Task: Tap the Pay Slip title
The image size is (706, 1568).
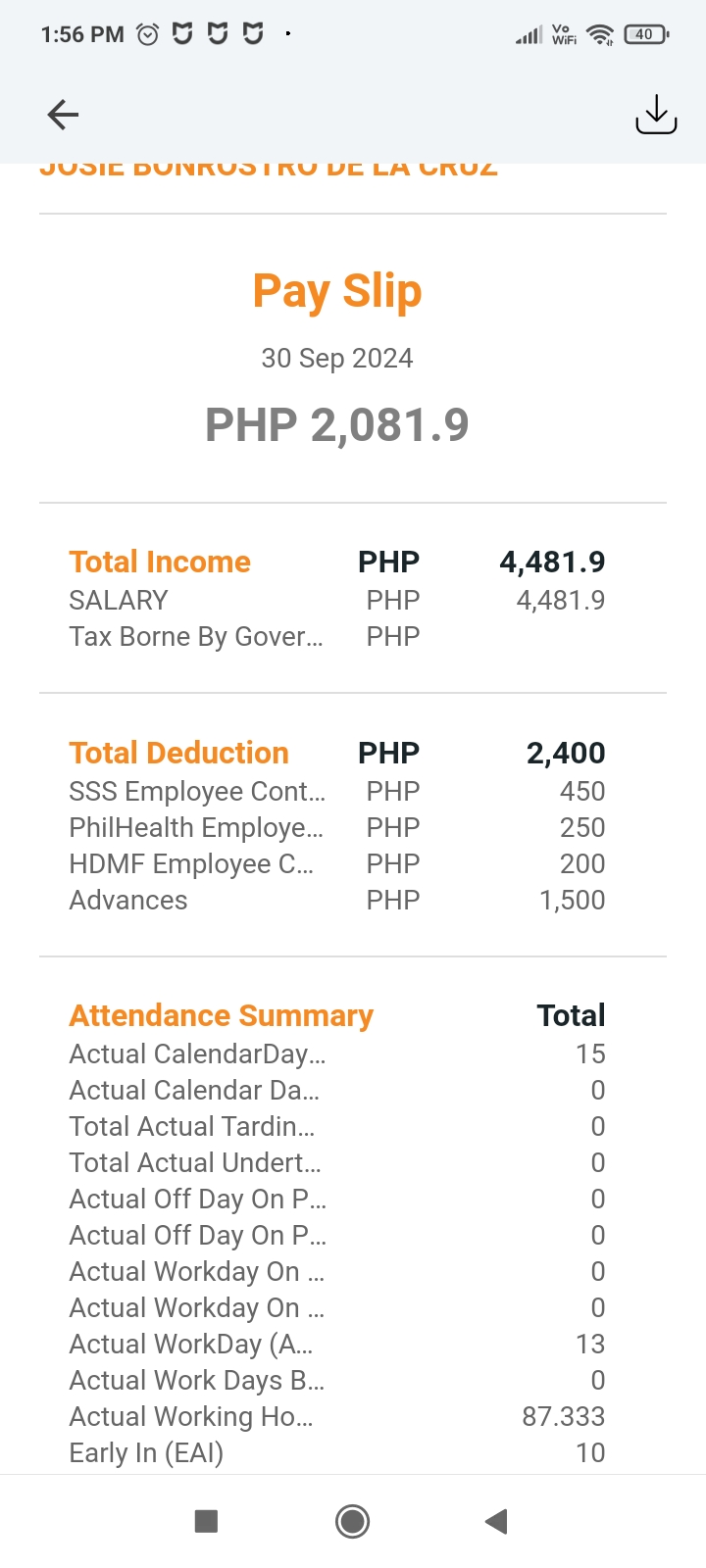Action: click(x=337, y=291)
